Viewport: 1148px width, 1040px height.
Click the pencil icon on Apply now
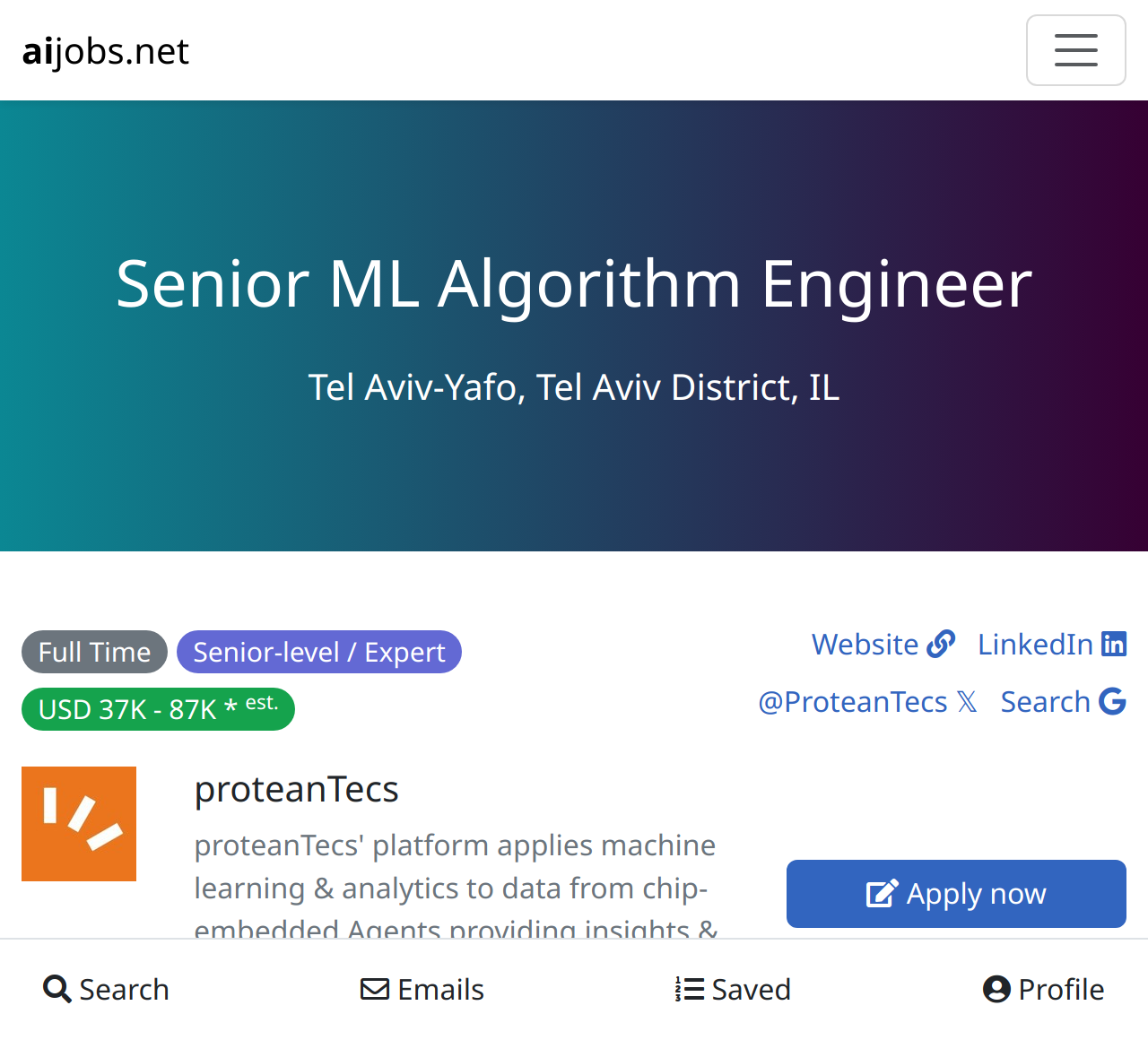coord(882,894)
